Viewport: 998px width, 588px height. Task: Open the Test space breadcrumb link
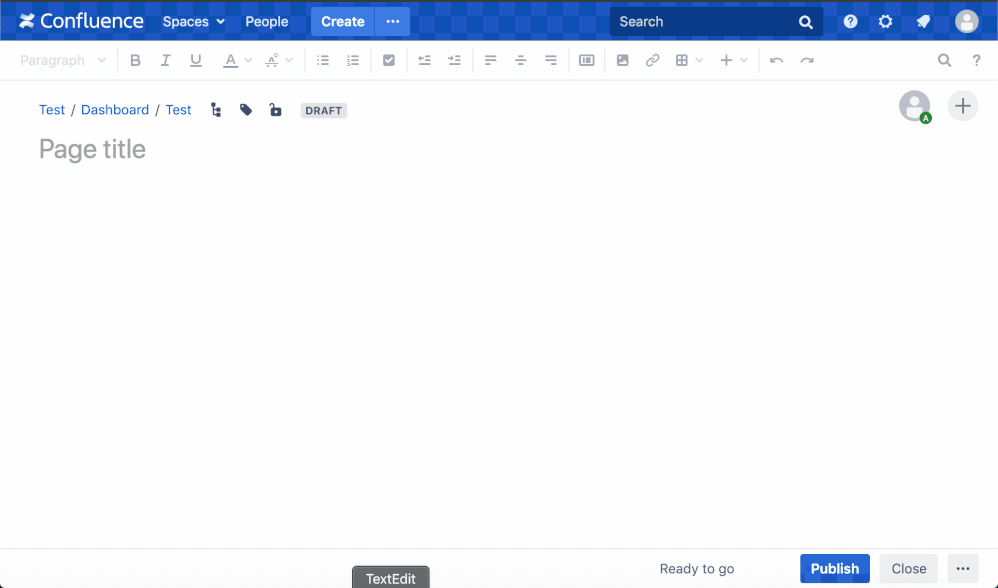click(52, 110)
